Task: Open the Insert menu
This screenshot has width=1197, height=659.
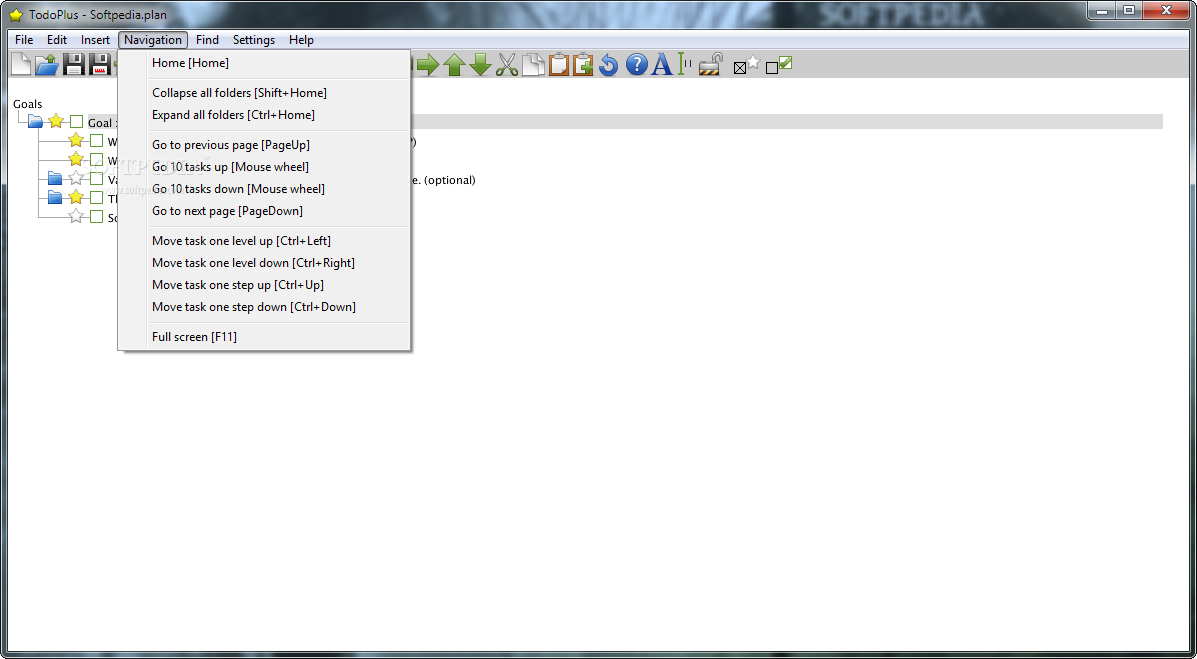Action: (95, 40)
